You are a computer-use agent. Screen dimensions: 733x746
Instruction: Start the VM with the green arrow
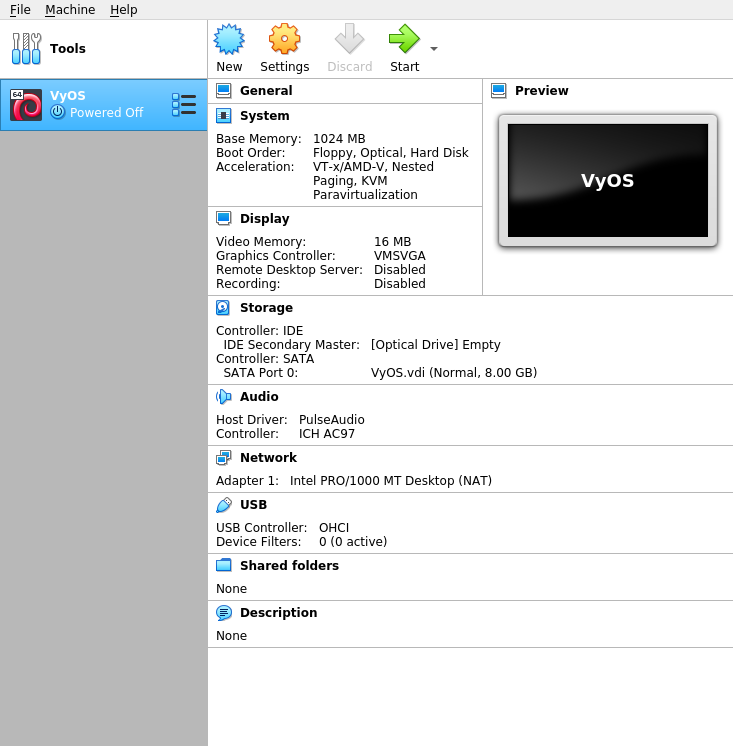coord(404,39)
